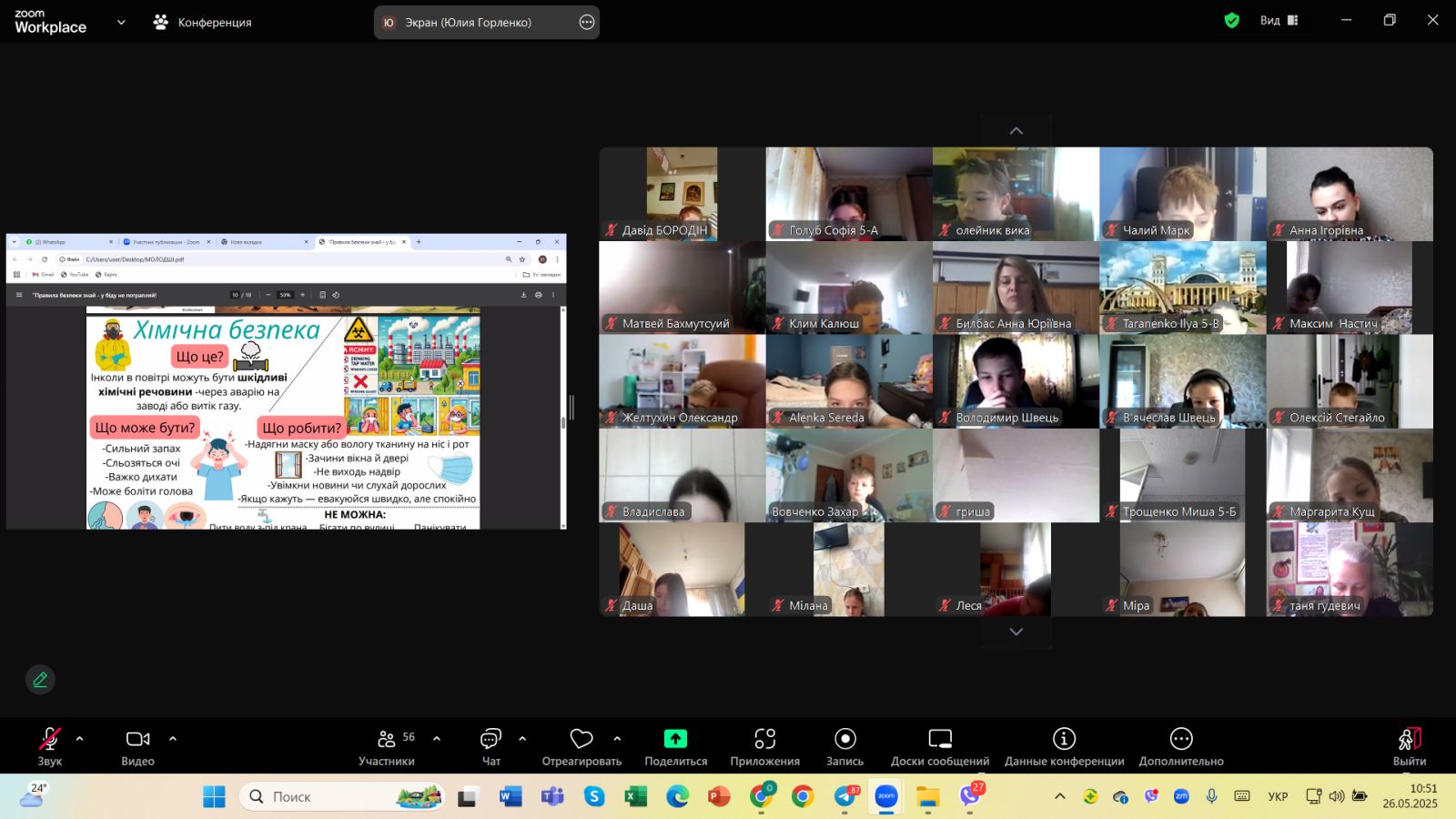1456x819 pixels.
Task: Open Microsoft Teams from the taskbar
Action: click(x=551, y=797)
